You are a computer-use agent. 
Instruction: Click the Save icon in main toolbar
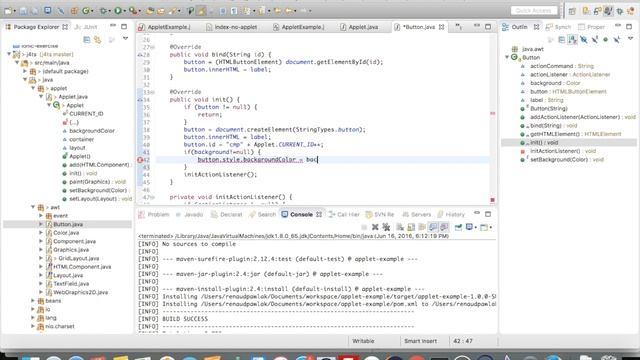[23, 11]
